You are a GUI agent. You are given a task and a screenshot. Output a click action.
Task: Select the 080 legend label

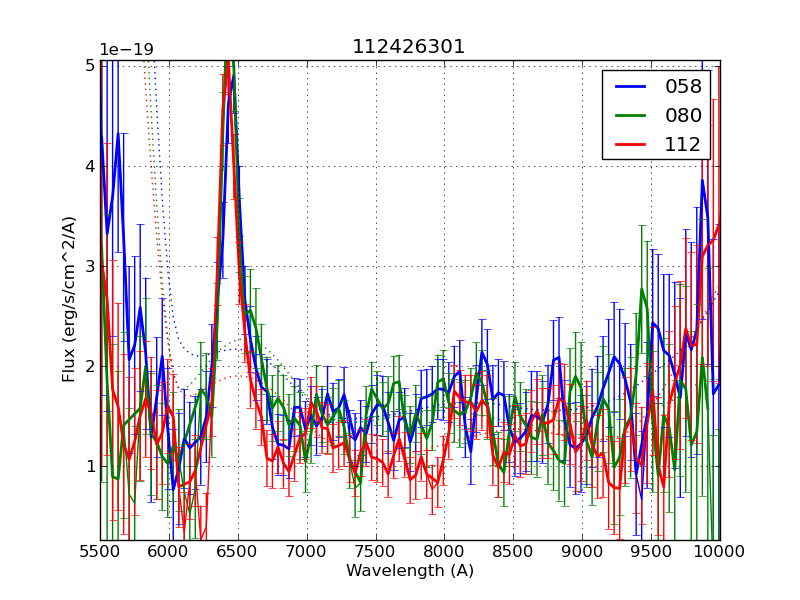[x=683, y=115]
